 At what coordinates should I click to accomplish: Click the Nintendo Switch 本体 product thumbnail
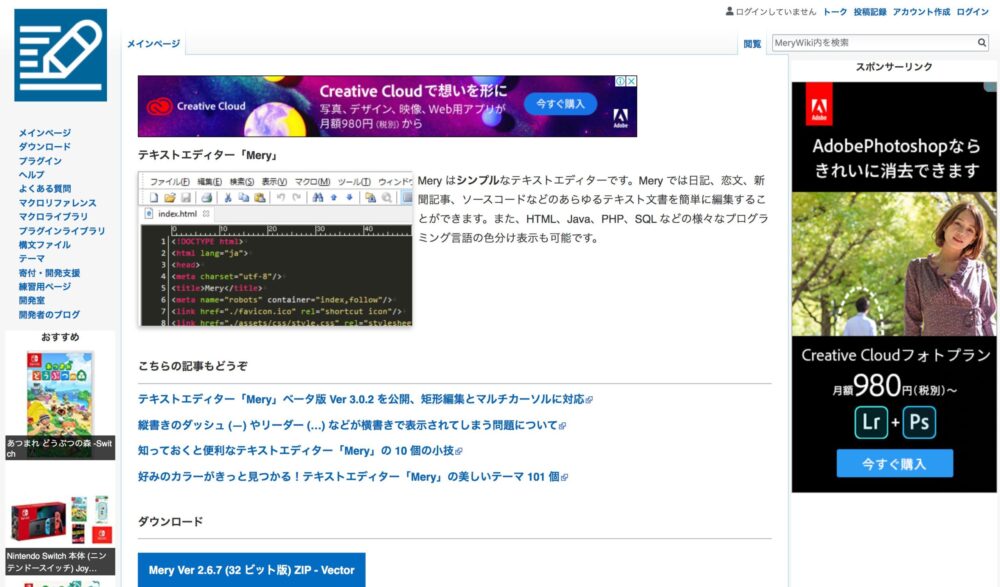click(60, 519)
